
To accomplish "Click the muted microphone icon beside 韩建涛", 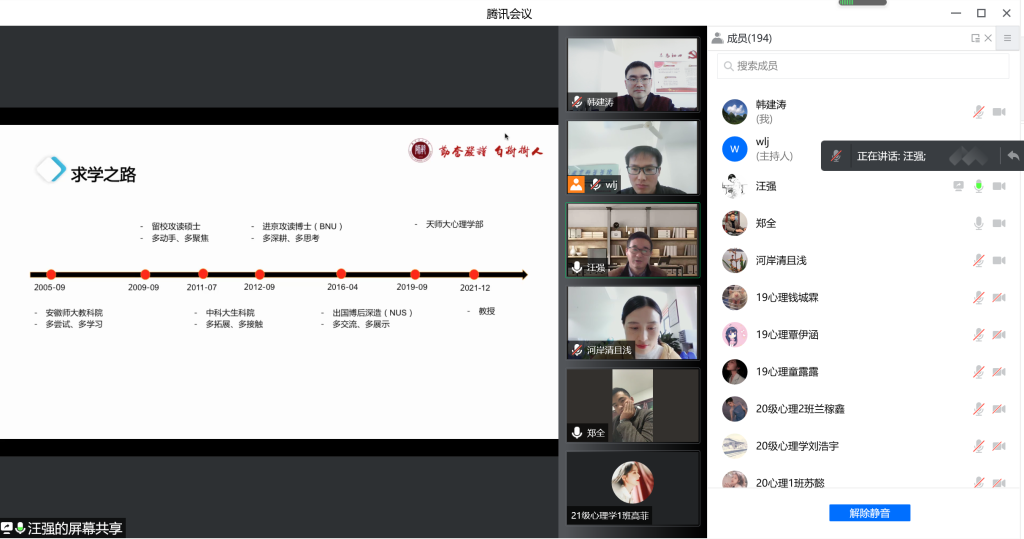I will (978, 112).
